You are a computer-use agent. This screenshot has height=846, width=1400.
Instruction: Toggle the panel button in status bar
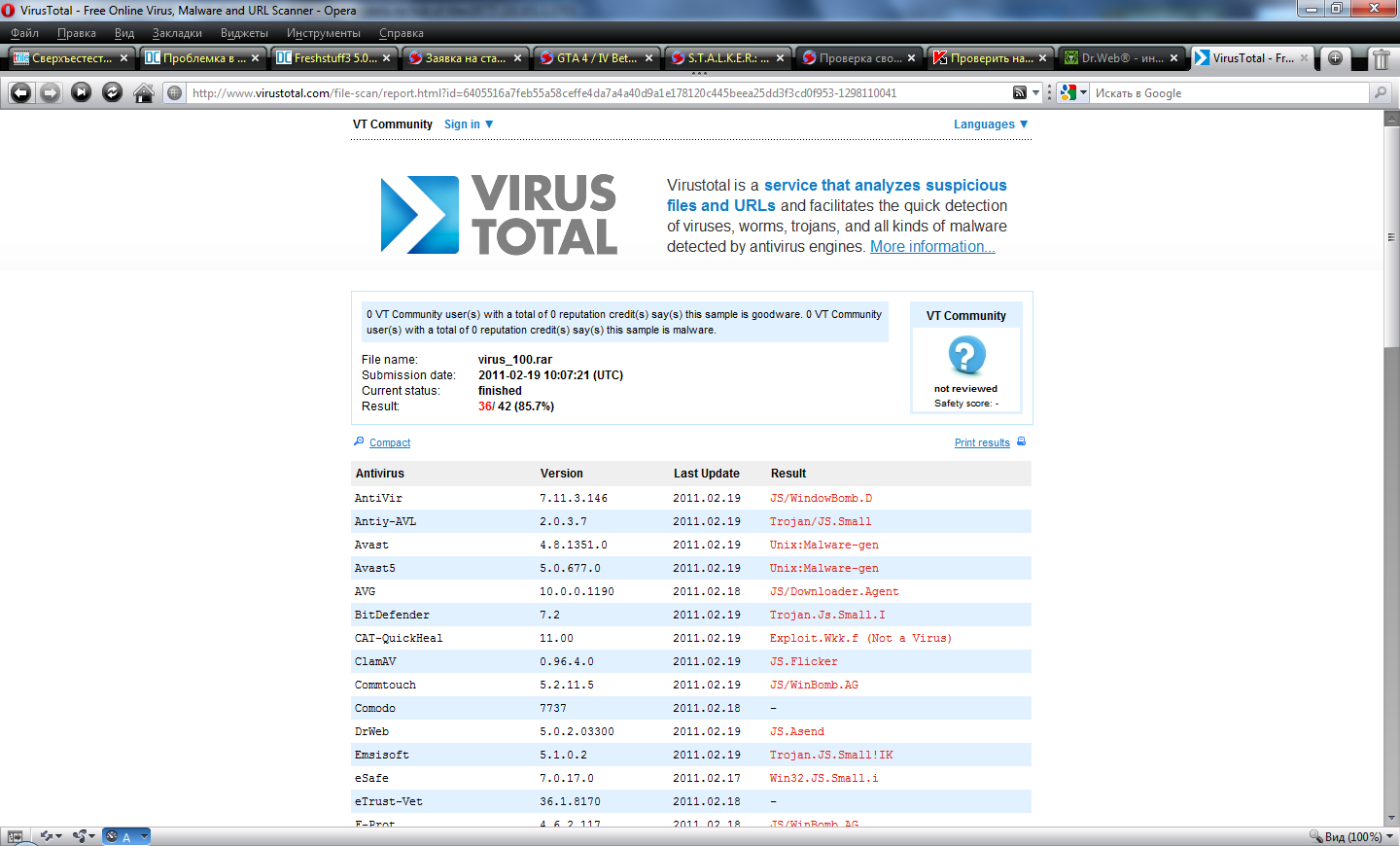15,836
